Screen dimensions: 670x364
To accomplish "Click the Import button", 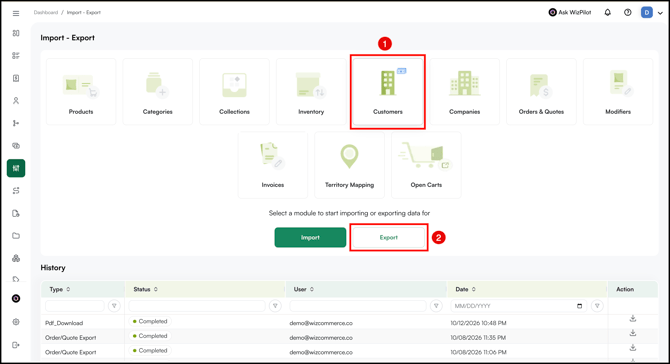I will click(x=310, y=237).
